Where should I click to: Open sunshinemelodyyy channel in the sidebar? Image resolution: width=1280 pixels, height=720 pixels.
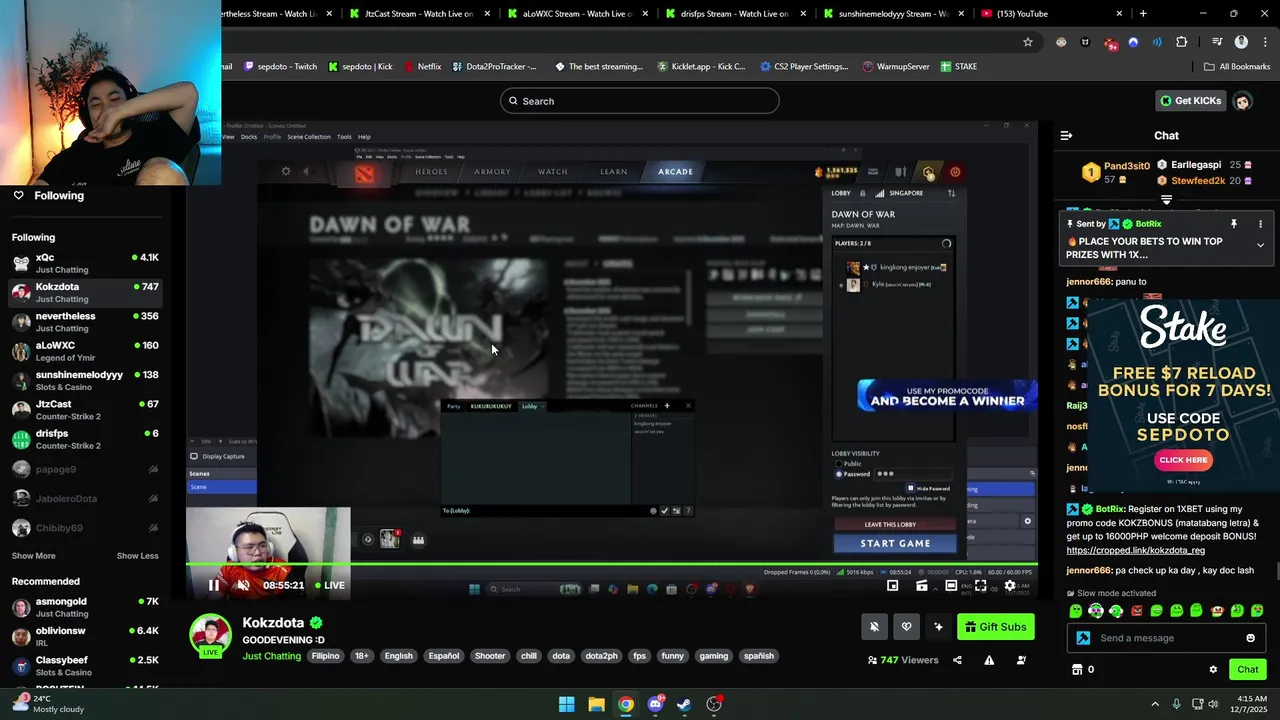85,381
